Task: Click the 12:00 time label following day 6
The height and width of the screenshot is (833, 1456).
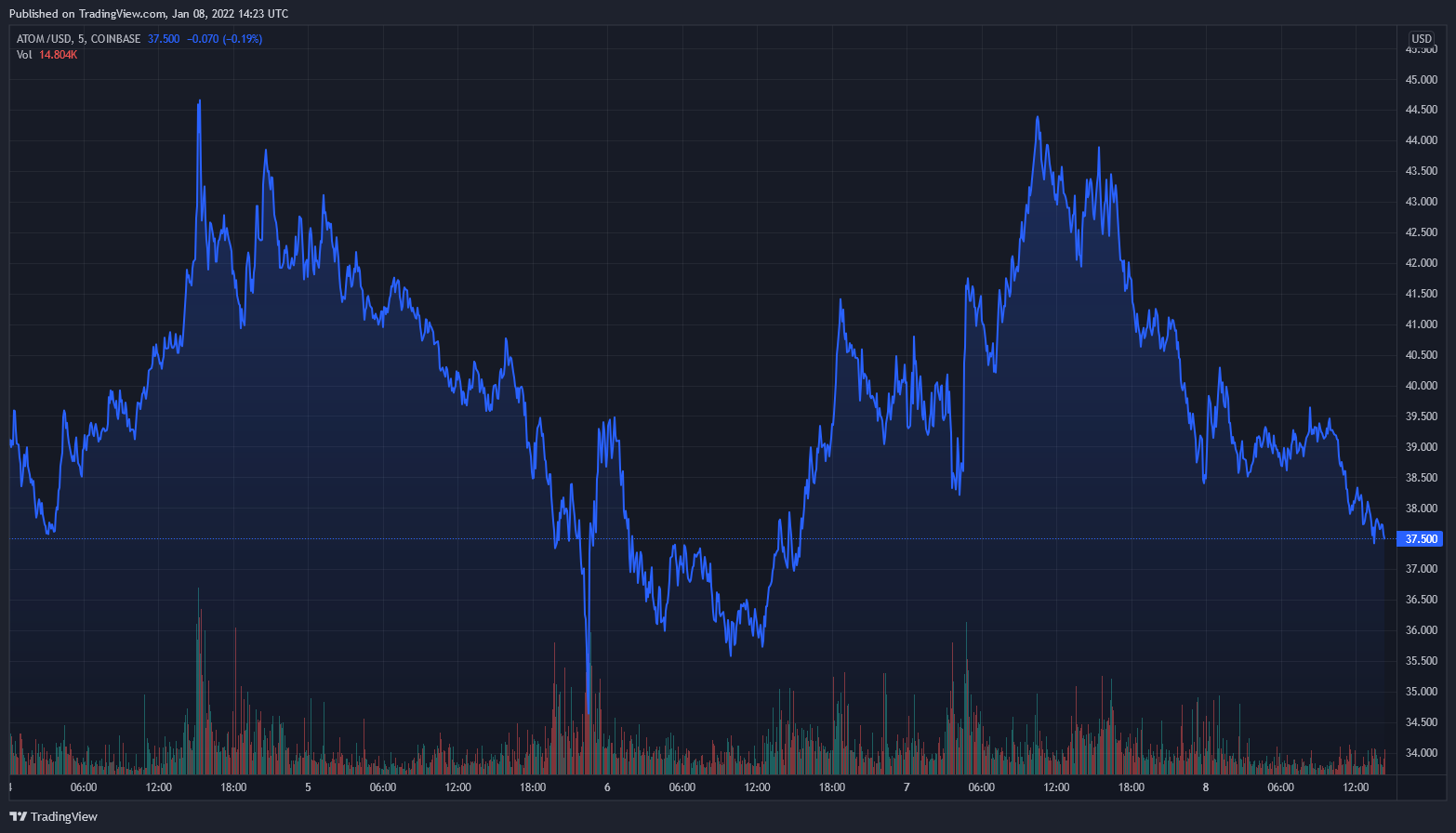Action: click(757, 787)
